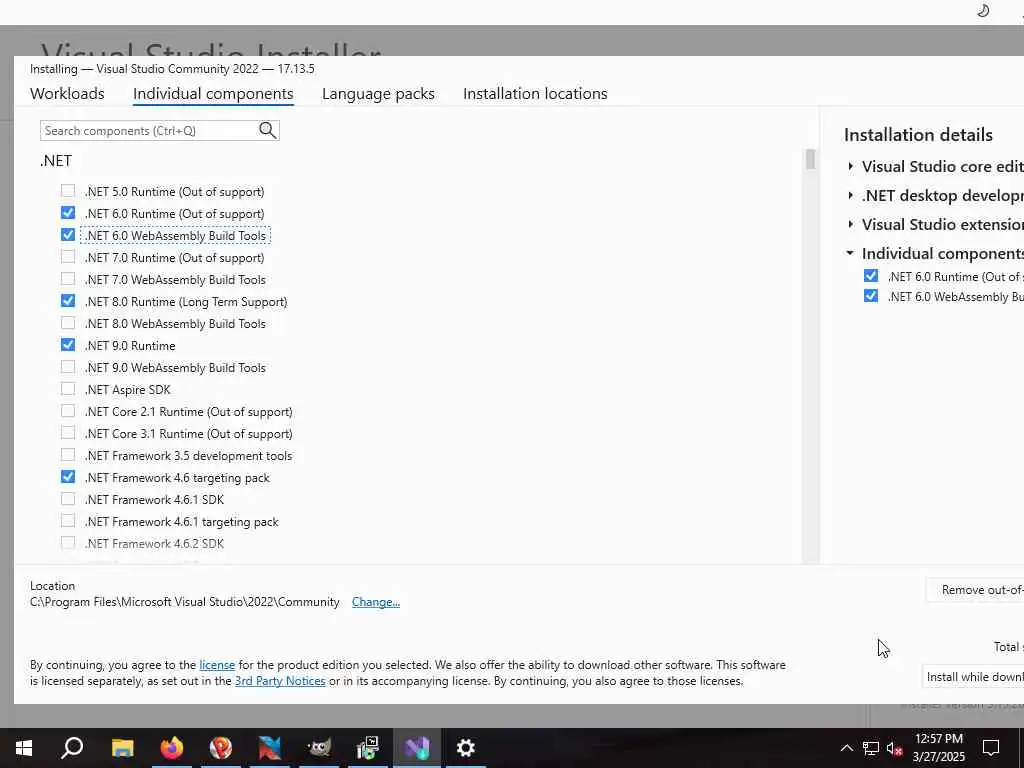
Task: Check .NET Aspire SDK
Action: point(68,389)
